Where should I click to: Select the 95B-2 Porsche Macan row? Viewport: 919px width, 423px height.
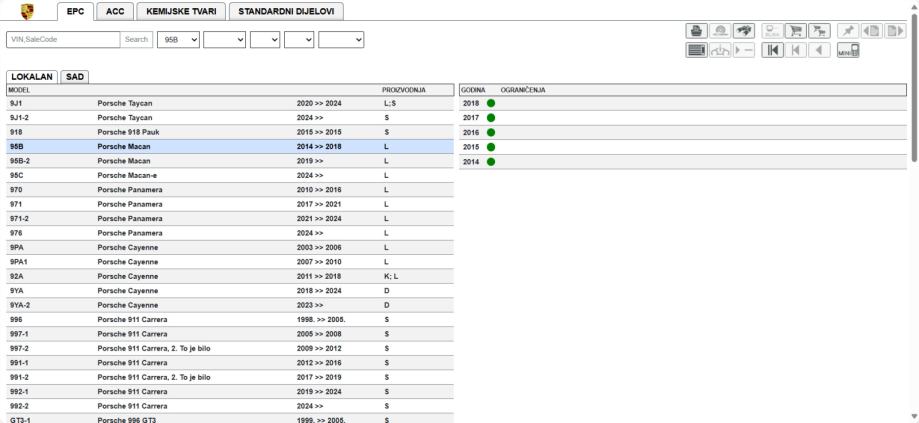pyautogui.click(x=230, y=161)
